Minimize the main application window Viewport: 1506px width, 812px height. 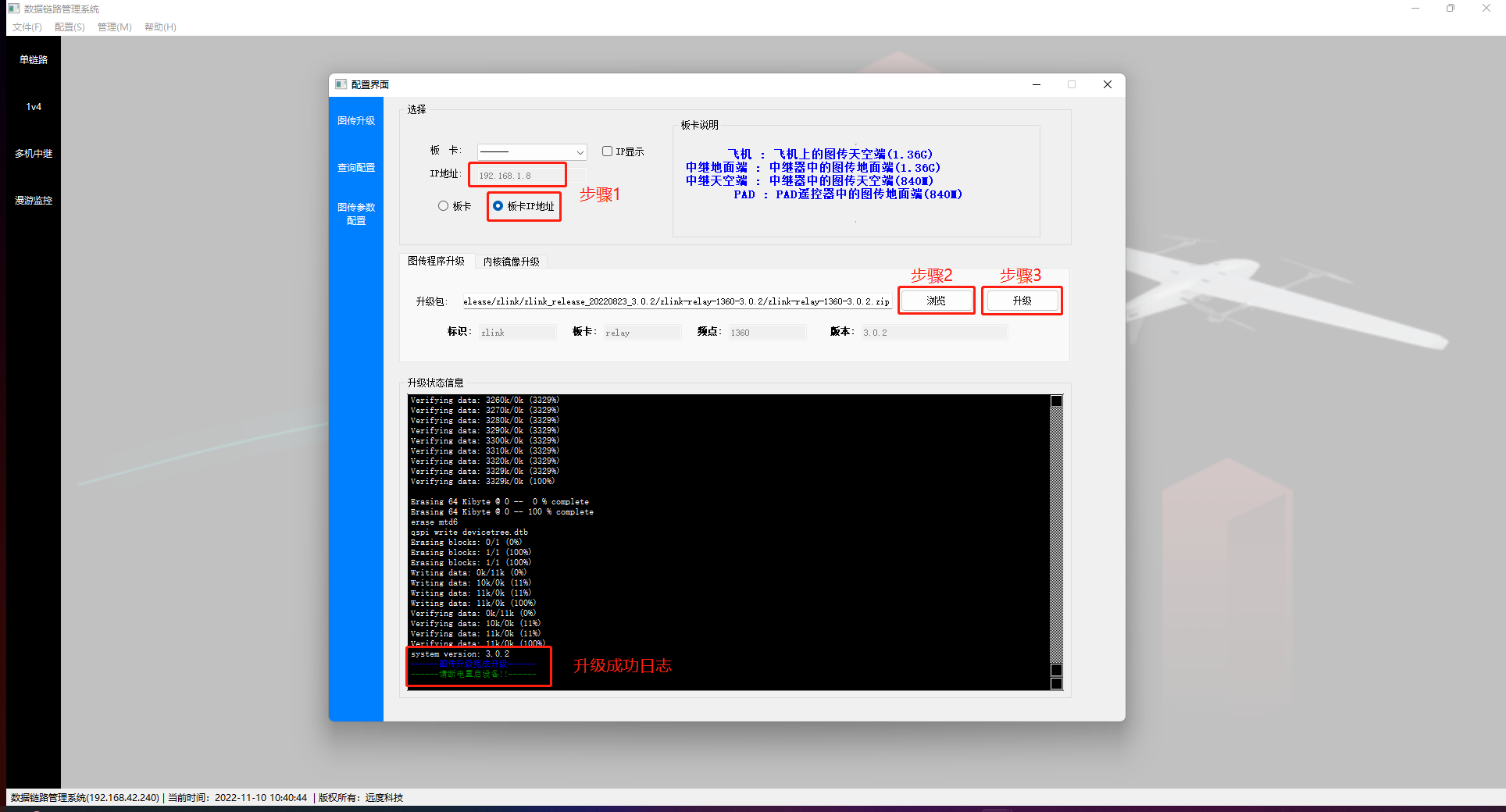coord(1415,9)
